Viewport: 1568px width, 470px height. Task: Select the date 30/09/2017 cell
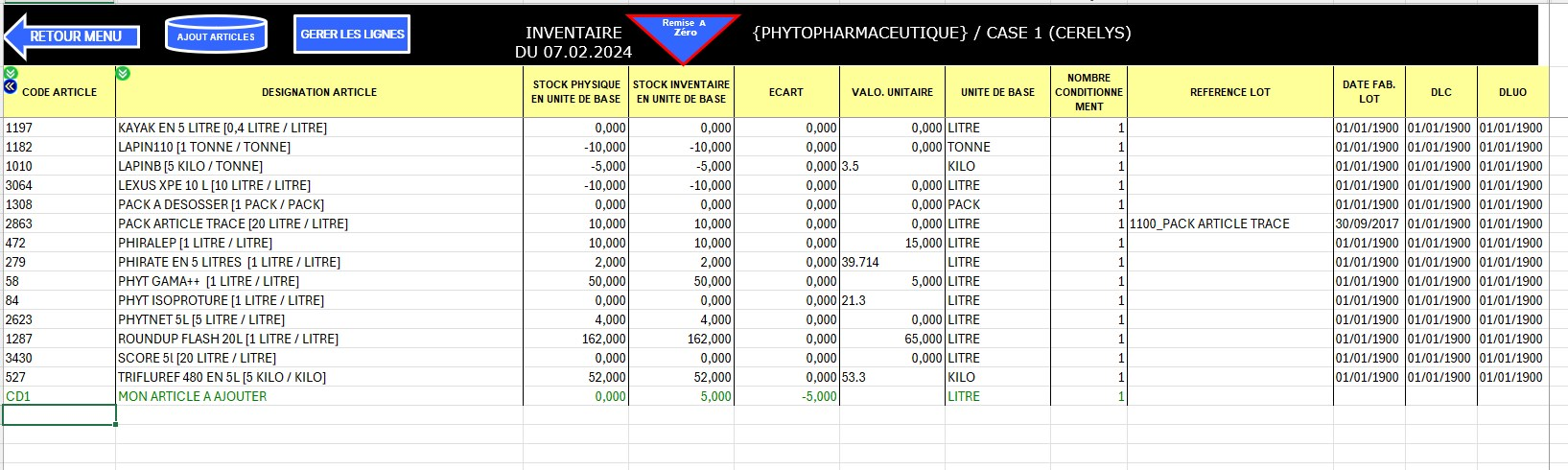(1369, 223)
